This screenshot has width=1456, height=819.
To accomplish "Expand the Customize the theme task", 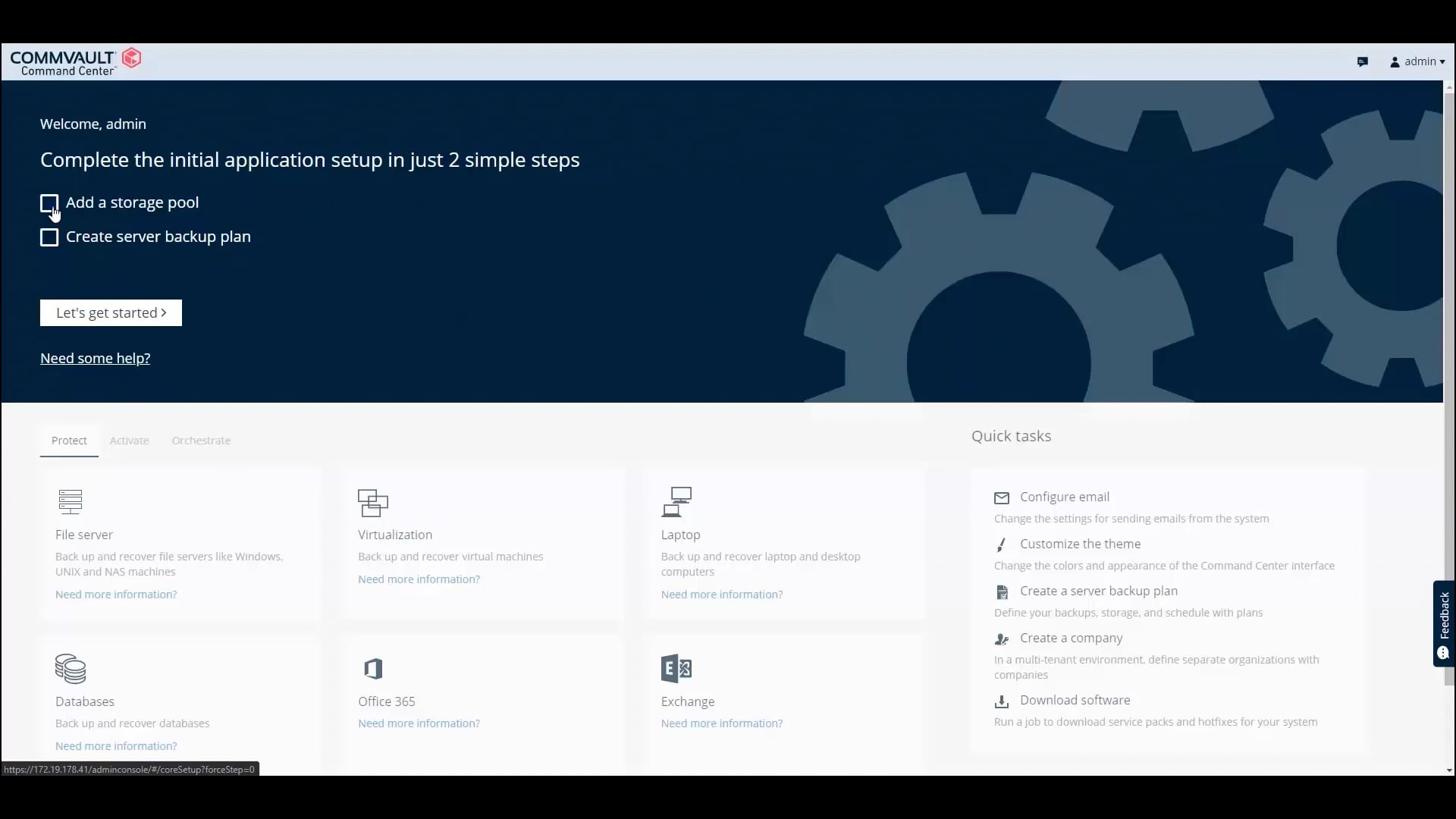I will pos(1080,544).
